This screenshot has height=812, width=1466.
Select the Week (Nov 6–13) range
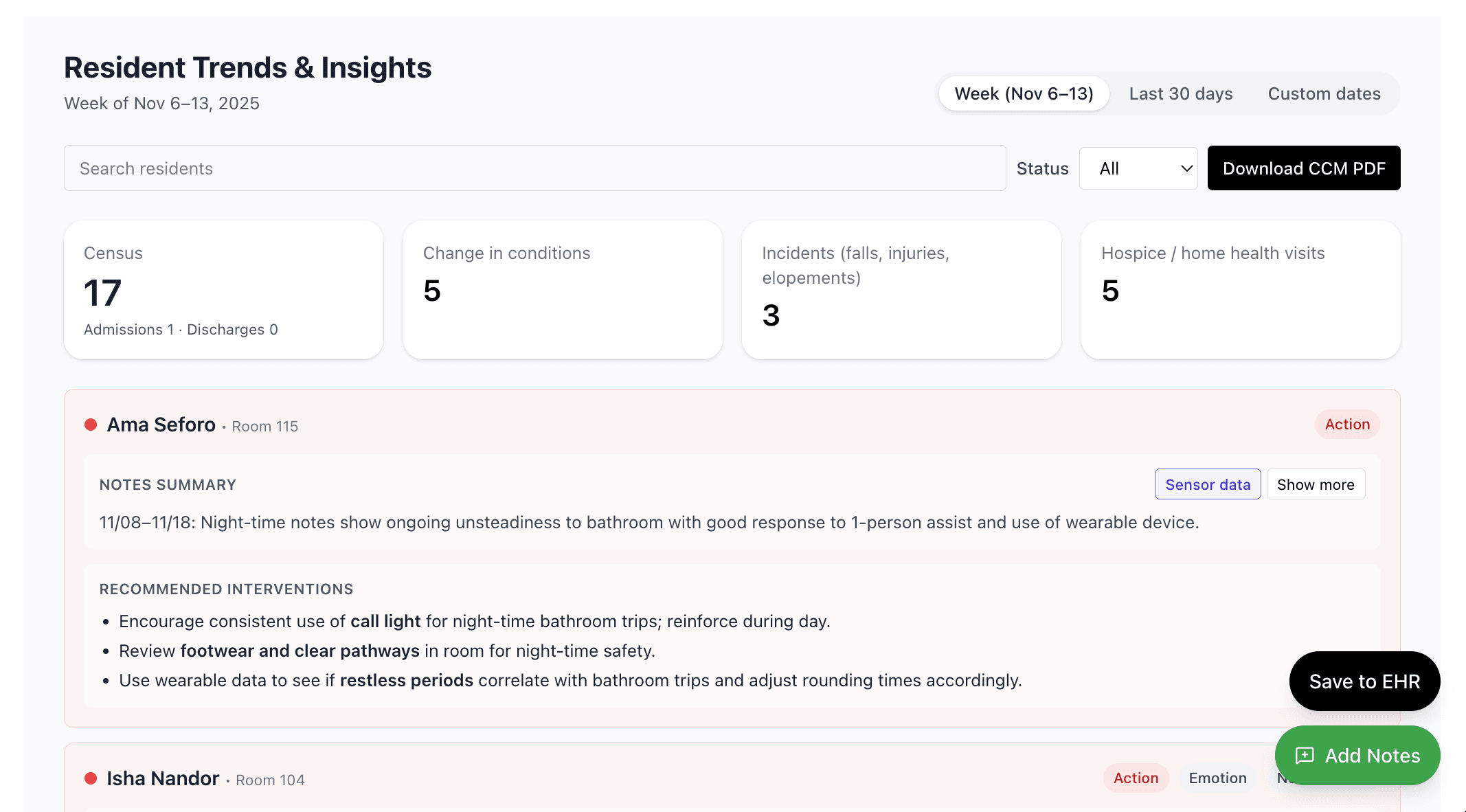click(1024, 93)
